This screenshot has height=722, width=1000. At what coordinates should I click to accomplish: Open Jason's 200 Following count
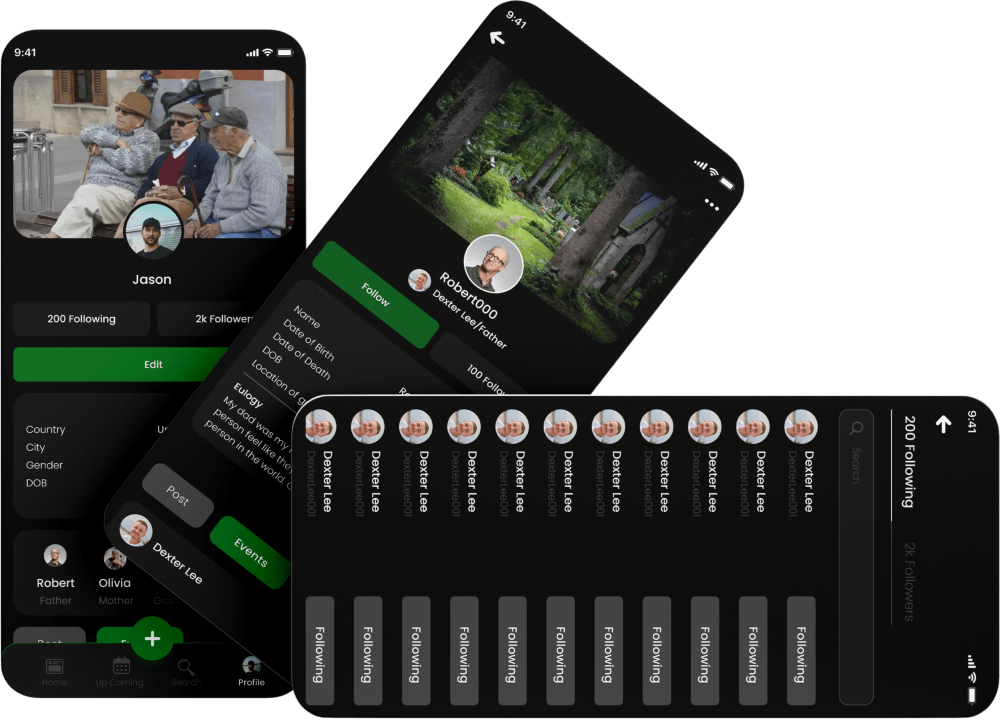point(82,319)
